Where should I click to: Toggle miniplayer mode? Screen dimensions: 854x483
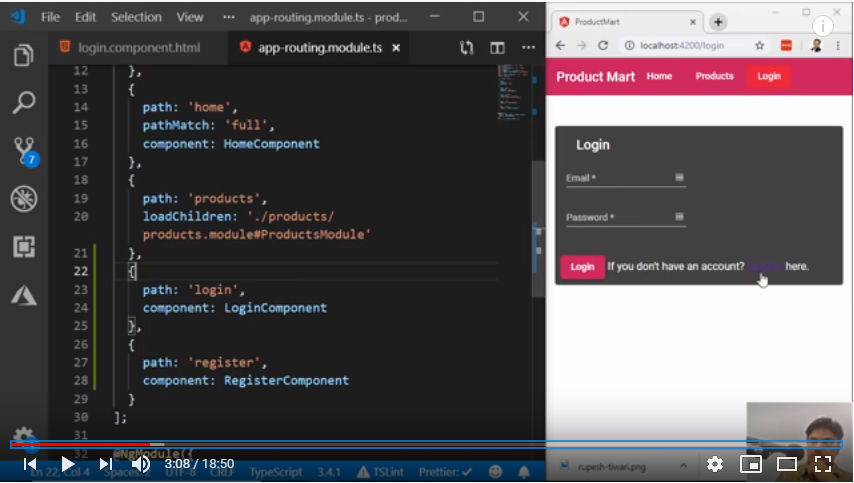click(x=750, y=464)
